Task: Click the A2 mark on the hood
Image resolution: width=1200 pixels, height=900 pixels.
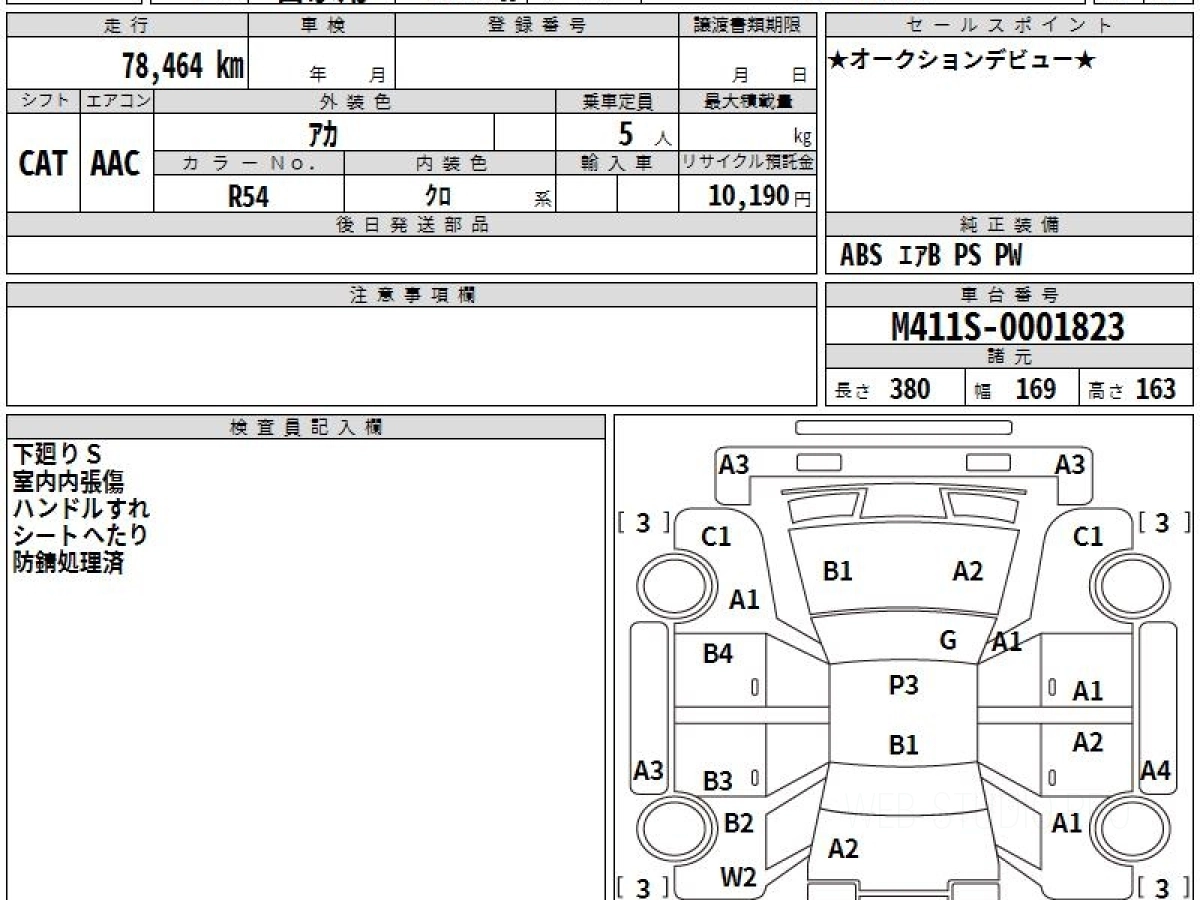Action: 967,571
